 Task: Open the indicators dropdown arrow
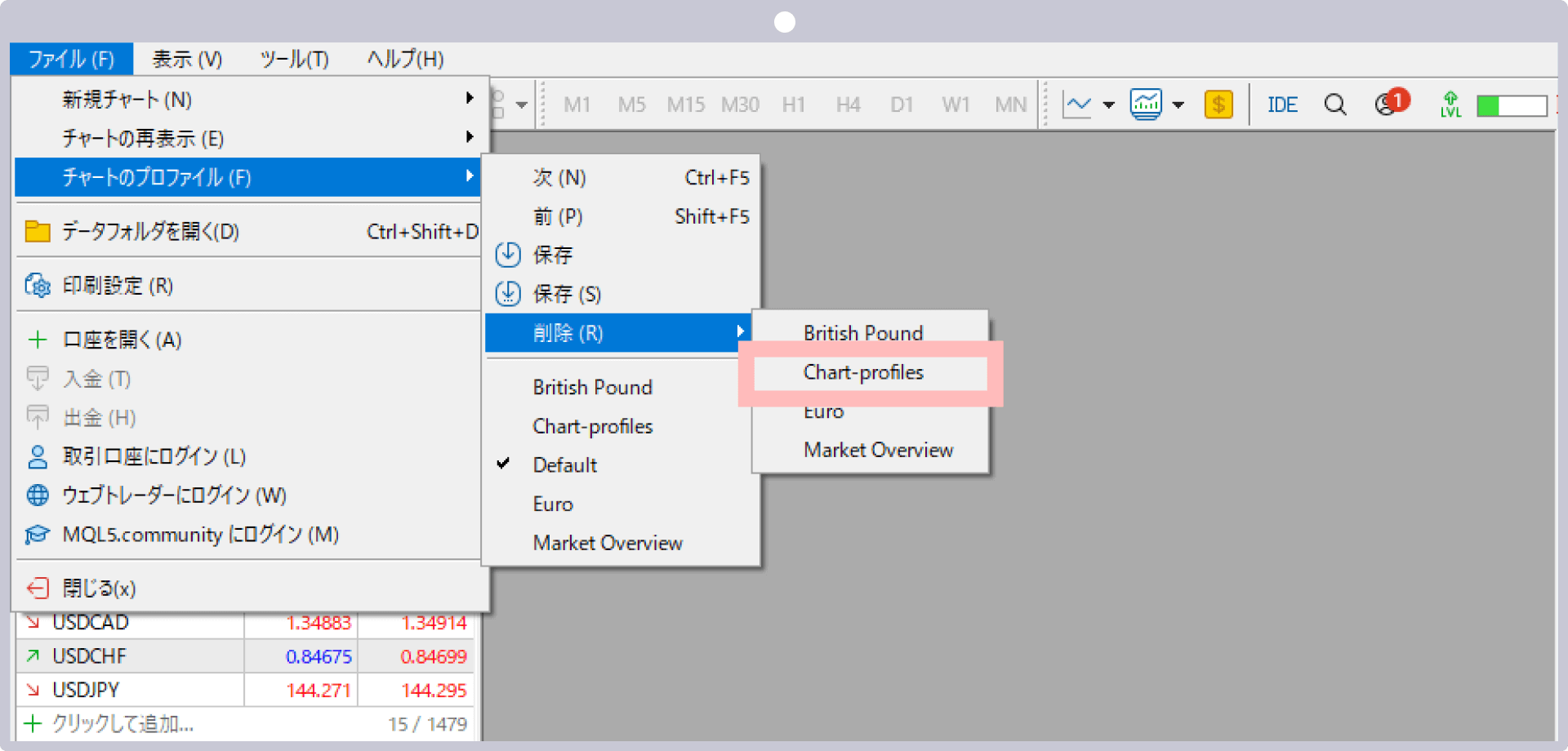1178,105
